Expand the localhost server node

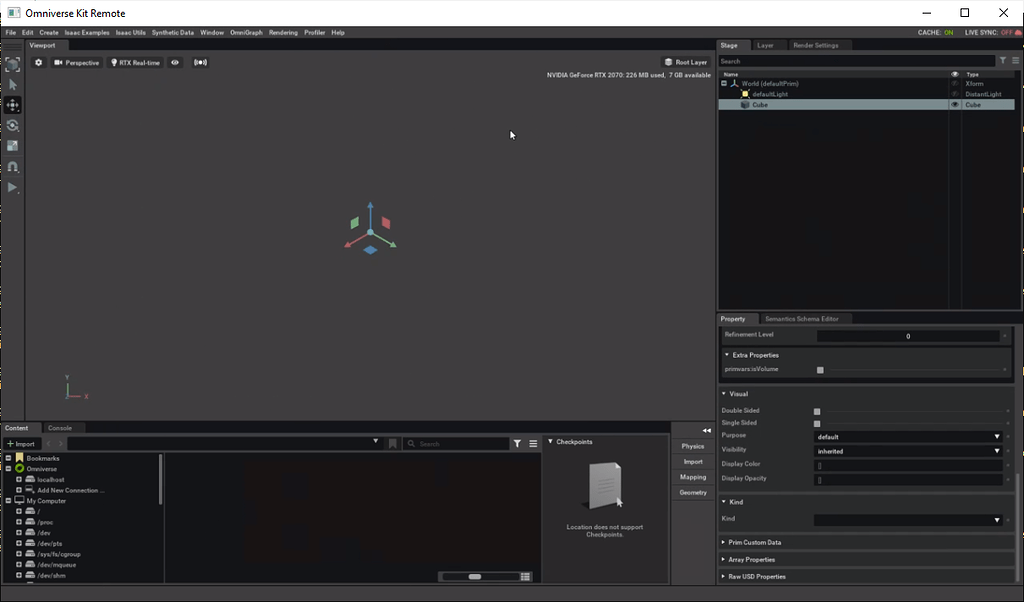[x=19, y=480]
